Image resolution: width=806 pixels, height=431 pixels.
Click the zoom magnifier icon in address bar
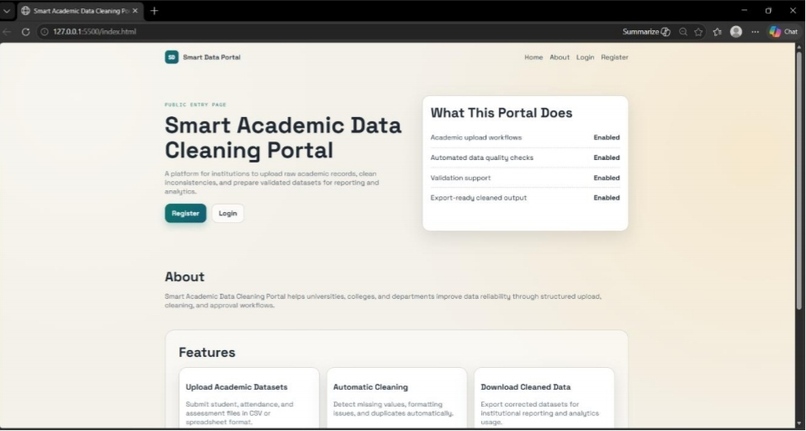[x=683, y=32]
